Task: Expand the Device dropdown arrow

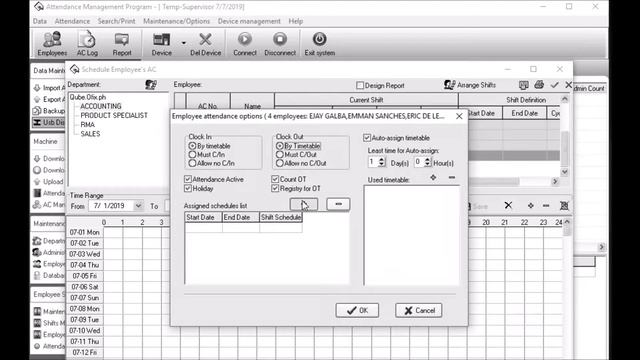Action: 184,43
